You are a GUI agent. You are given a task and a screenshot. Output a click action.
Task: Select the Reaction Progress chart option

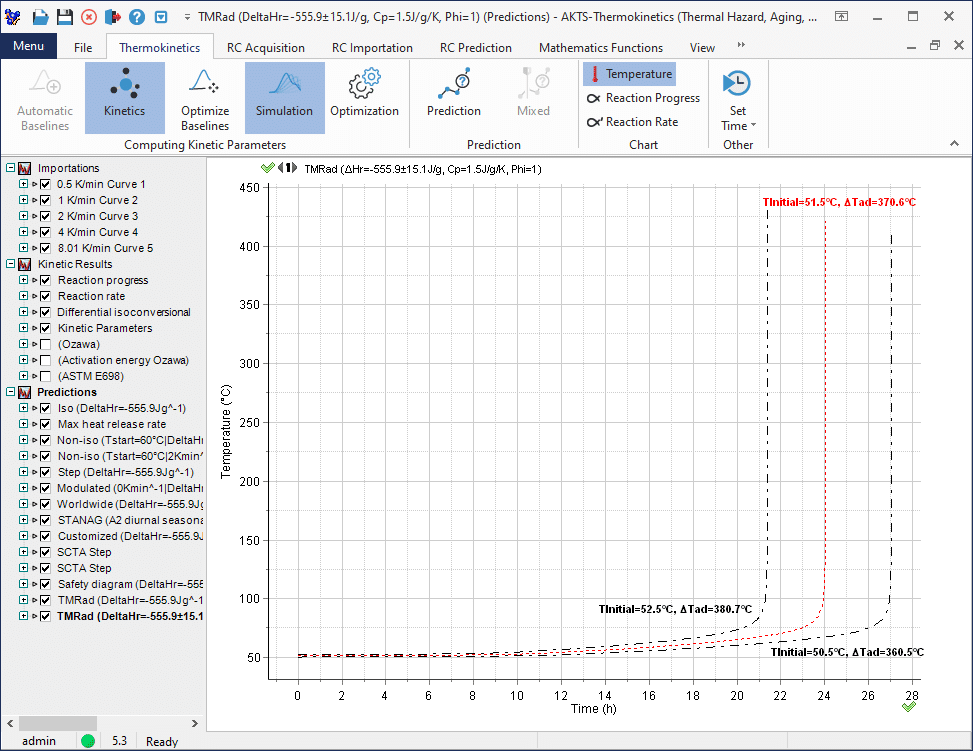[x=652, y=98]
